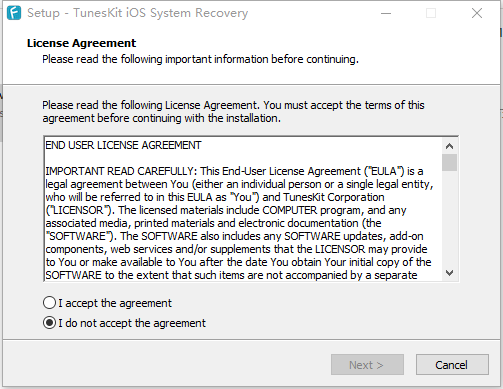Click the empty scrollbar track below the thumb
This screenshot has height=389, width=503.
[x=449, y=218]
